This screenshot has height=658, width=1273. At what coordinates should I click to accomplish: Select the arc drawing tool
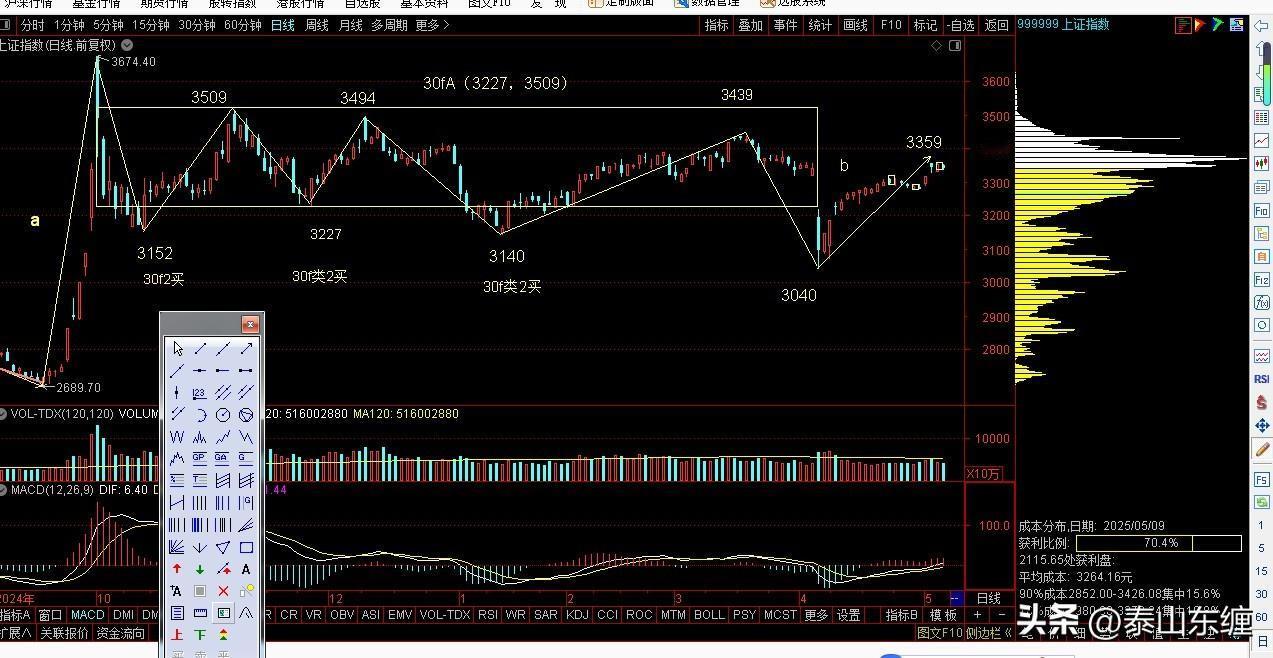pyautogui.click(x=200, y=415)
